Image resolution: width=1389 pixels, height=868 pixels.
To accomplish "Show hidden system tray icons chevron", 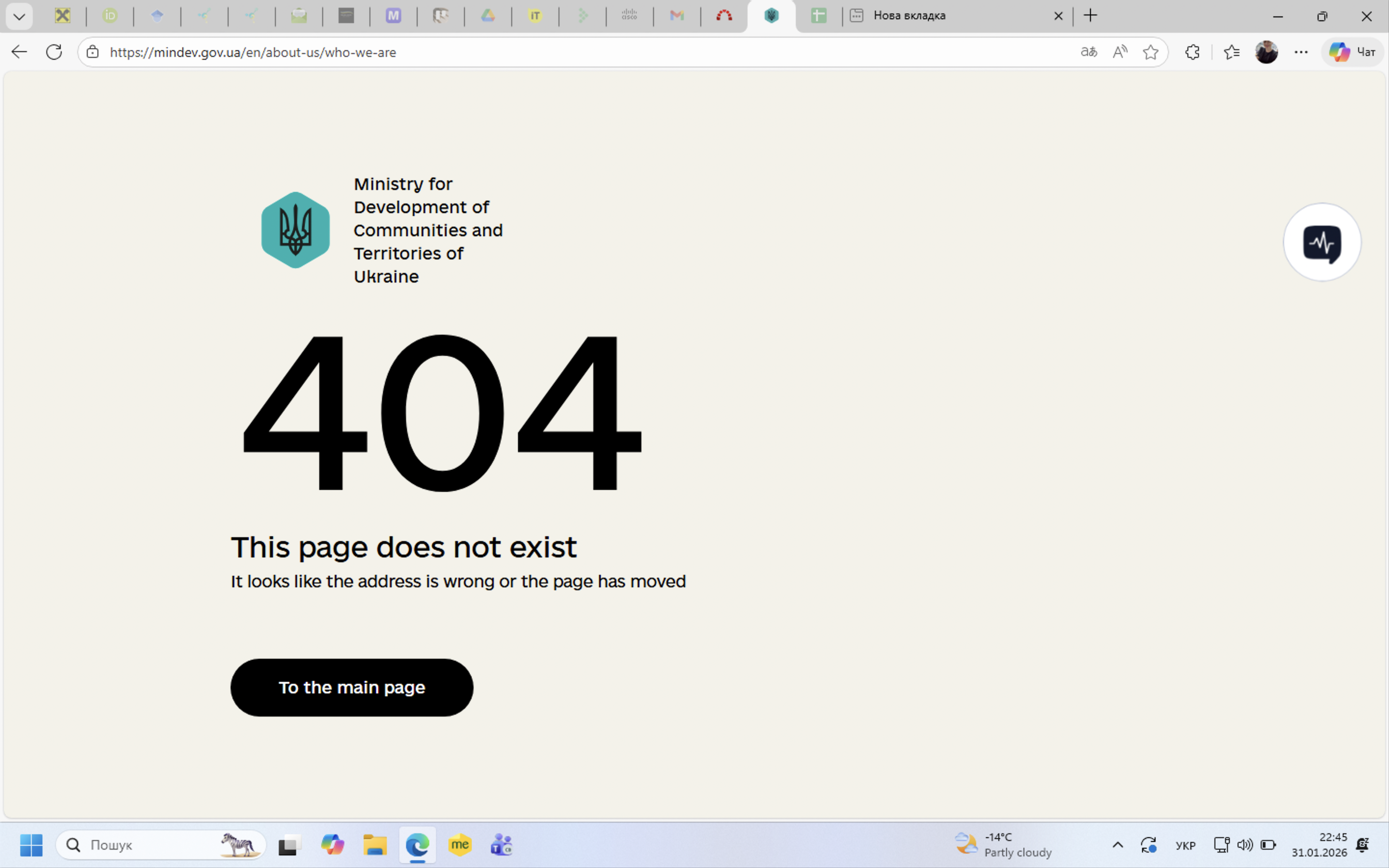I will [1117, 844].
